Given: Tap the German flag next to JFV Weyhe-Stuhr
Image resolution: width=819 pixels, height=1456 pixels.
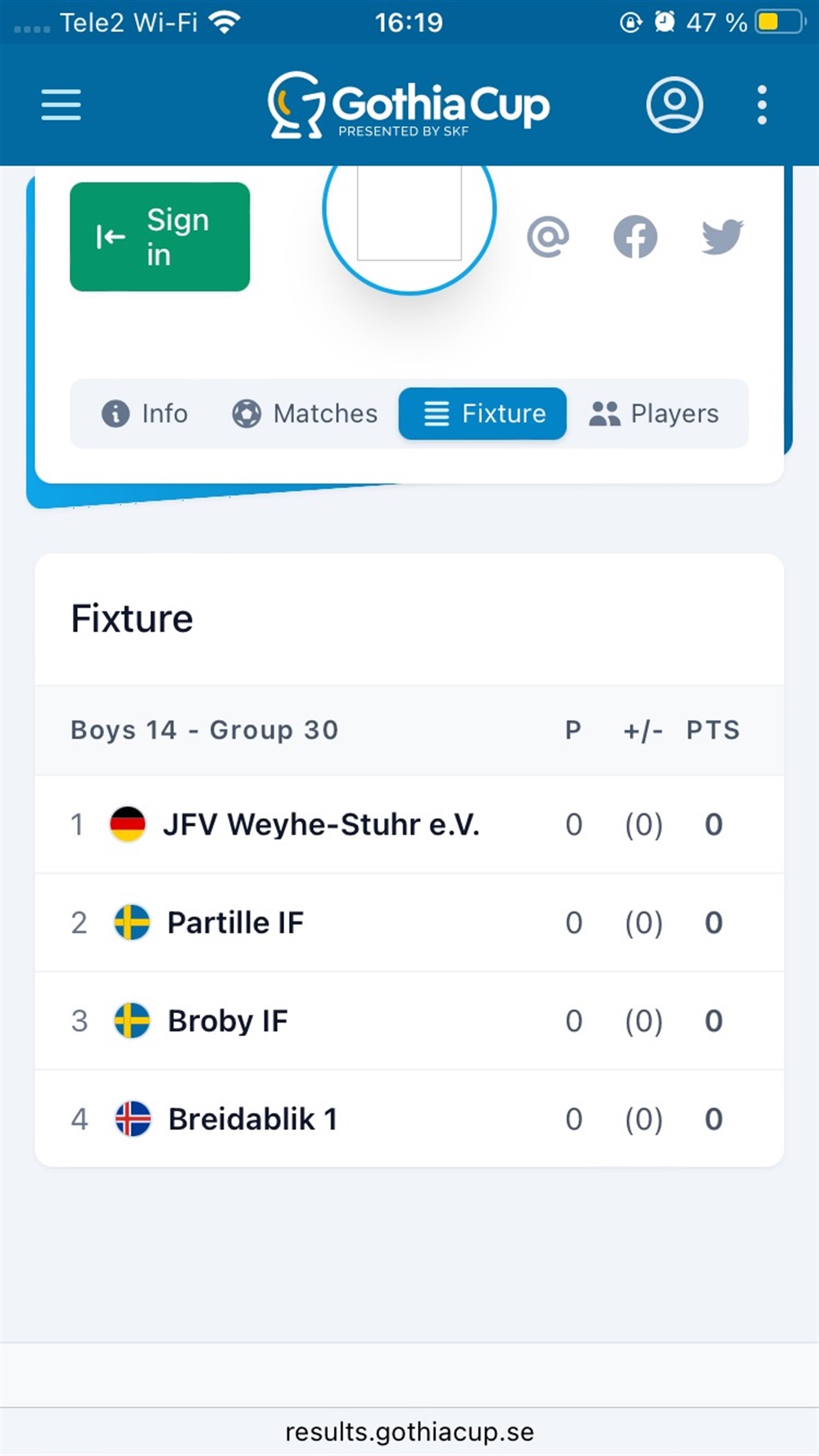Looking at the screenshot, I should point(128,824).
